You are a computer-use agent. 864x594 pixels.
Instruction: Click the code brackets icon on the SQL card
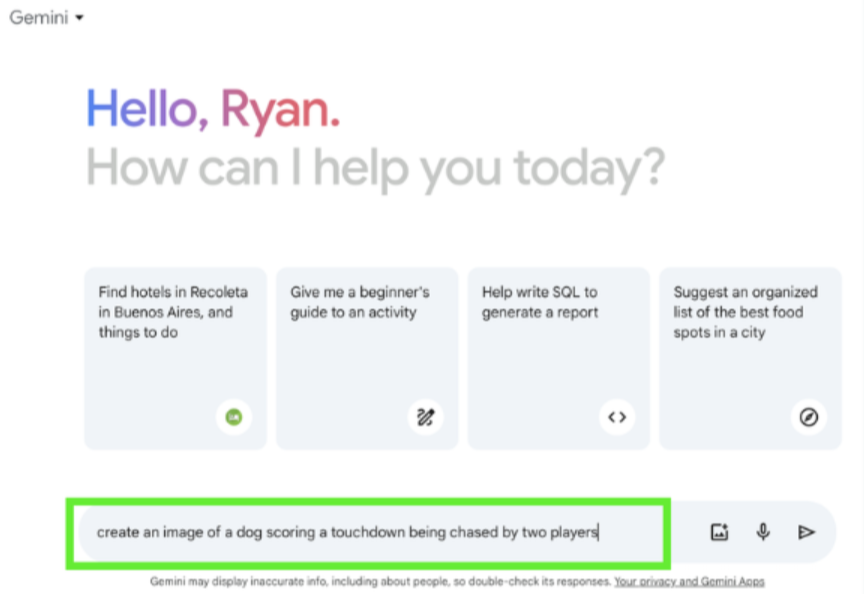tap(617, 417)
